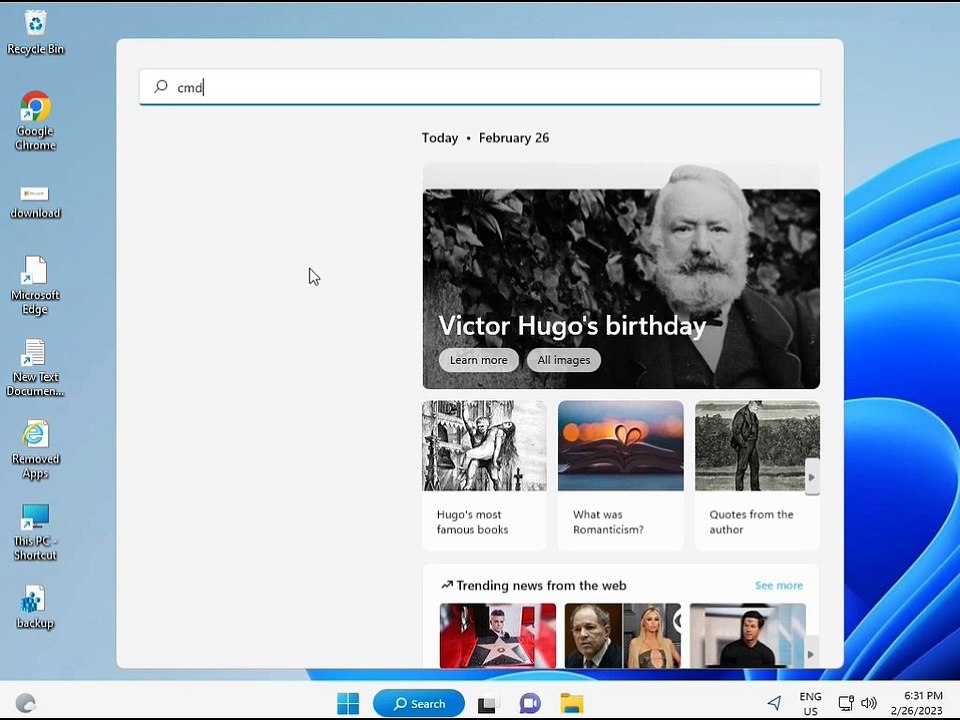Click the See more link
This screenshot has height=720, width=960.
(779, 585)
